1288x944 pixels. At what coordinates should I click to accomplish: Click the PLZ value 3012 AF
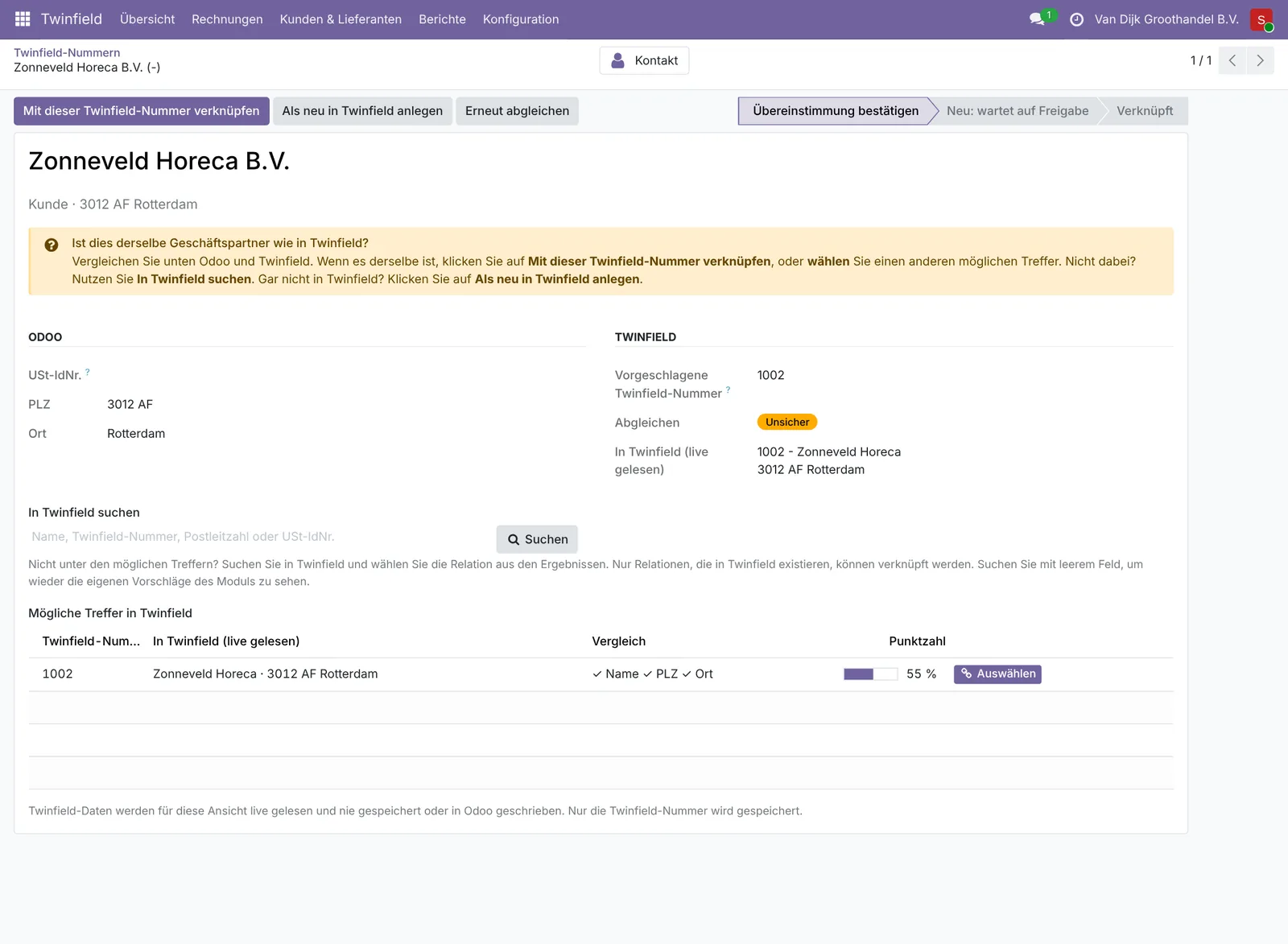point(130,405)
